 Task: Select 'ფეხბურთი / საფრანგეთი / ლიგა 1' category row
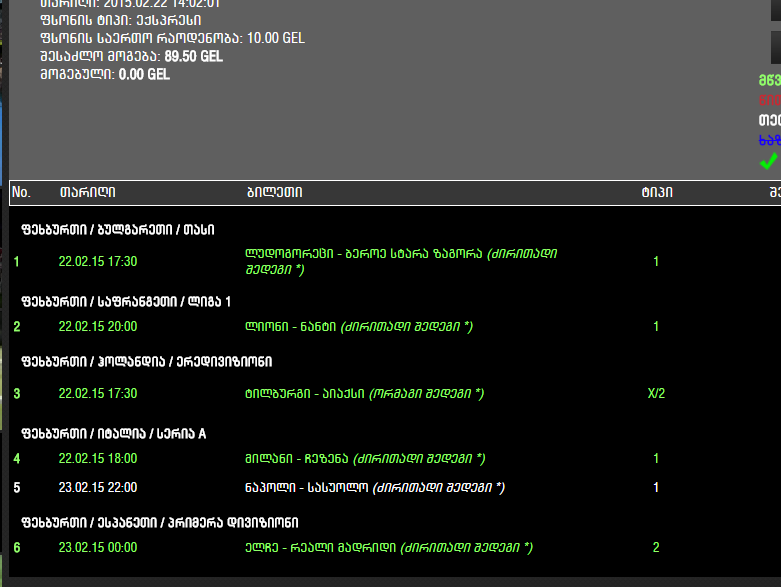pyautogui.click(x=126, y=302)
